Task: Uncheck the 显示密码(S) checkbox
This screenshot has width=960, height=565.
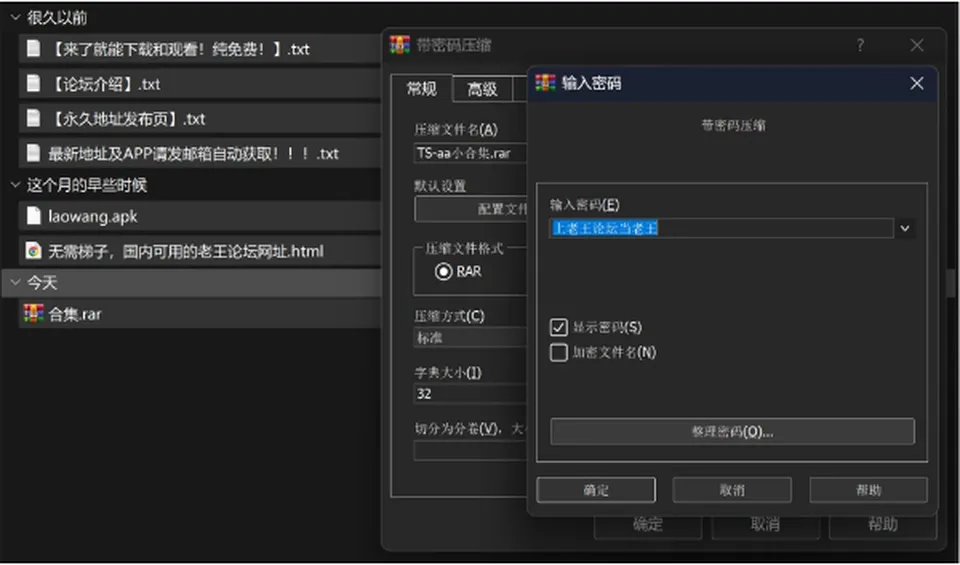Action: [x=558, y=327]
